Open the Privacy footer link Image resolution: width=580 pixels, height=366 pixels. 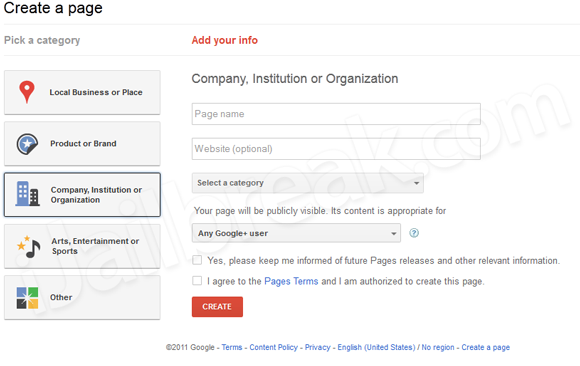[317, 347]
